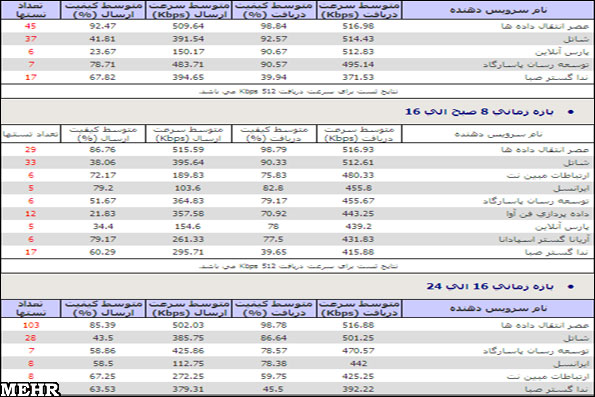Click the receive speed value 516.98 in the first row
Viewport: 595px width, 397px height.
[x=358, y=26]
